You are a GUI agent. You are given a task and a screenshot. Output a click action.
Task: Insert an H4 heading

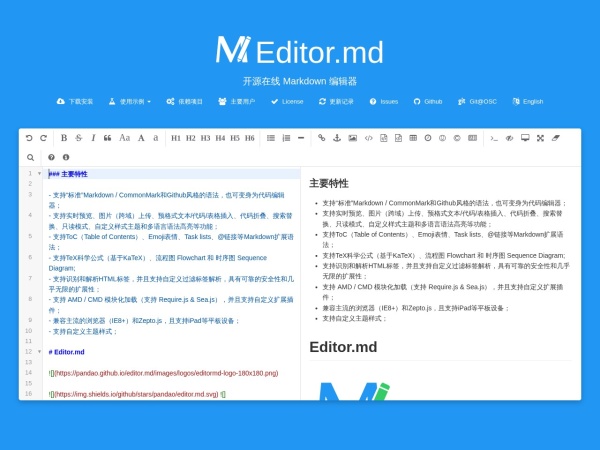pyautogui.click(x=220, y=138)
